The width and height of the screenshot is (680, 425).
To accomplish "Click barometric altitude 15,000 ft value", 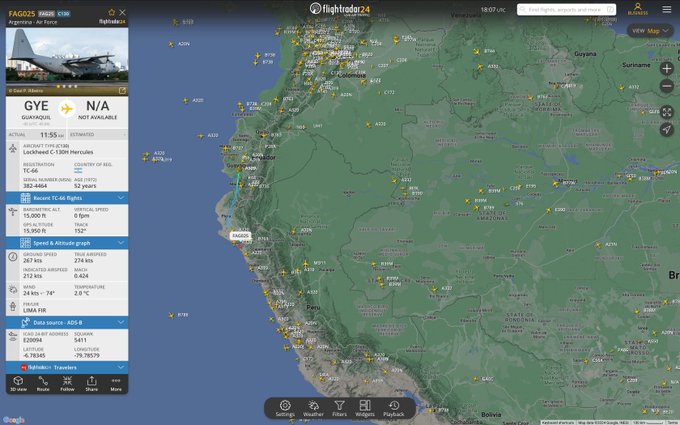I will pyautogui.click(x=35, y=216).
